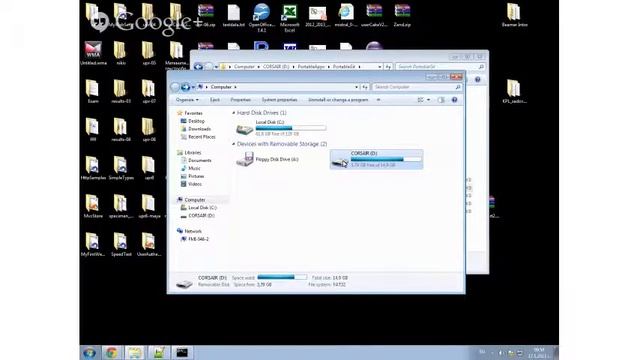Viewport: 640px width, 360px height.
Task: Click System properties in the toolbar
Action: tap(279, 100)
